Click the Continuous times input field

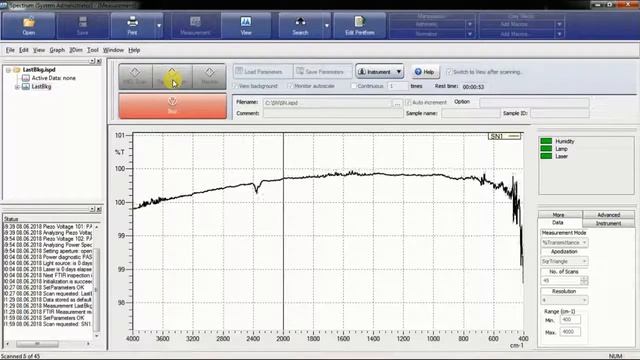(x=398, y=86)
